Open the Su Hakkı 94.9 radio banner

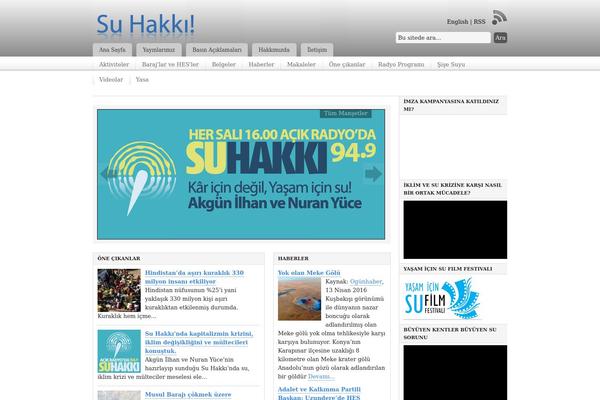coord(241,175)
